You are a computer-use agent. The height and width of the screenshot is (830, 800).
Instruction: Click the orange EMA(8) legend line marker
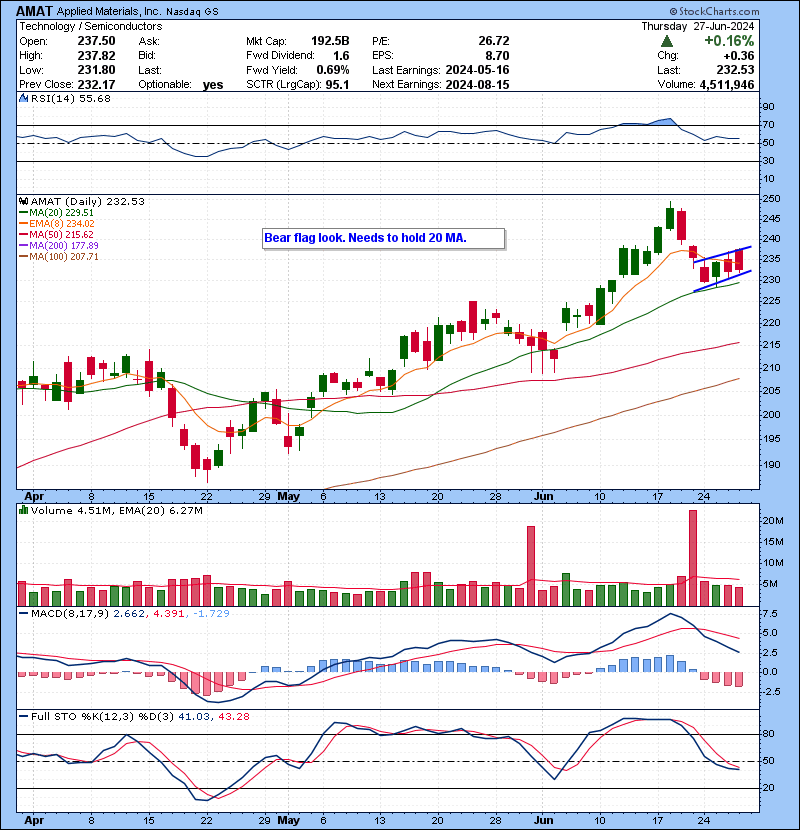(22, 224)
